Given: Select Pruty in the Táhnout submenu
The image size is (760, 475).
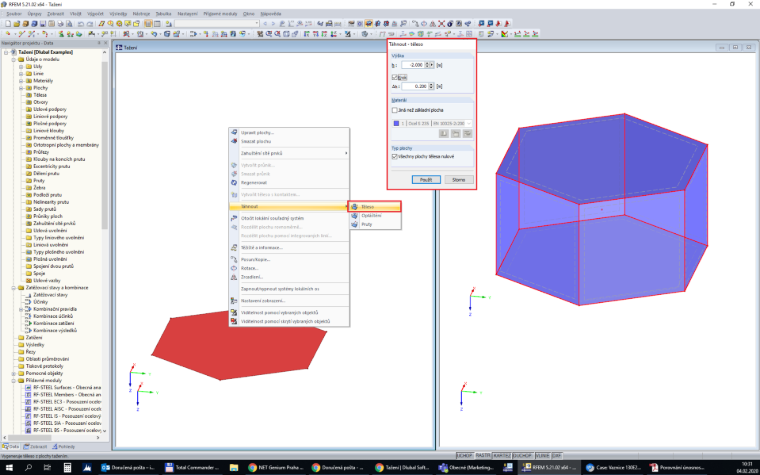Looking at the screenshot, I should [375, 224].
